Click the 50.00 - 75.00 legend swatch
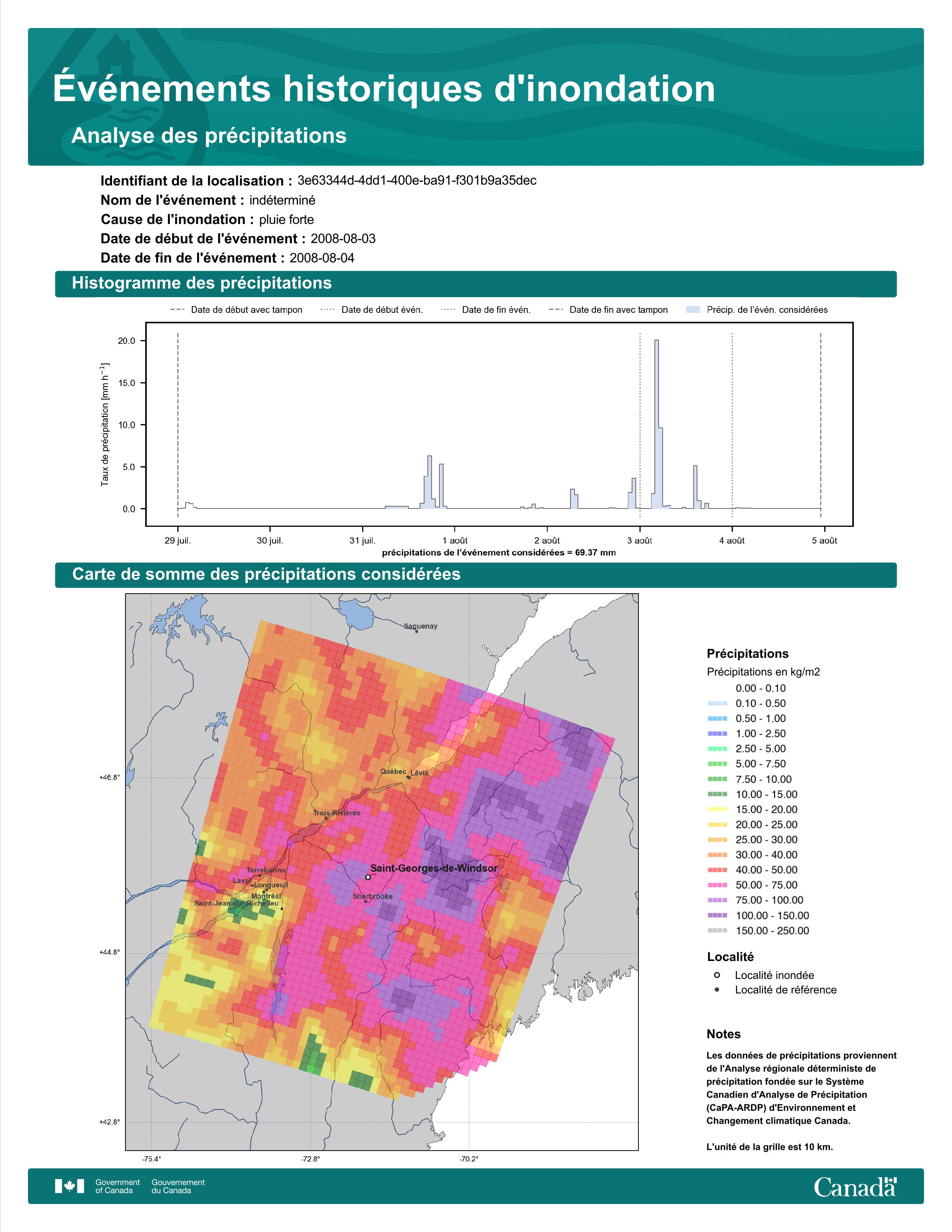The width and height of the screenshot is (952, 1232). pos(717,885)
